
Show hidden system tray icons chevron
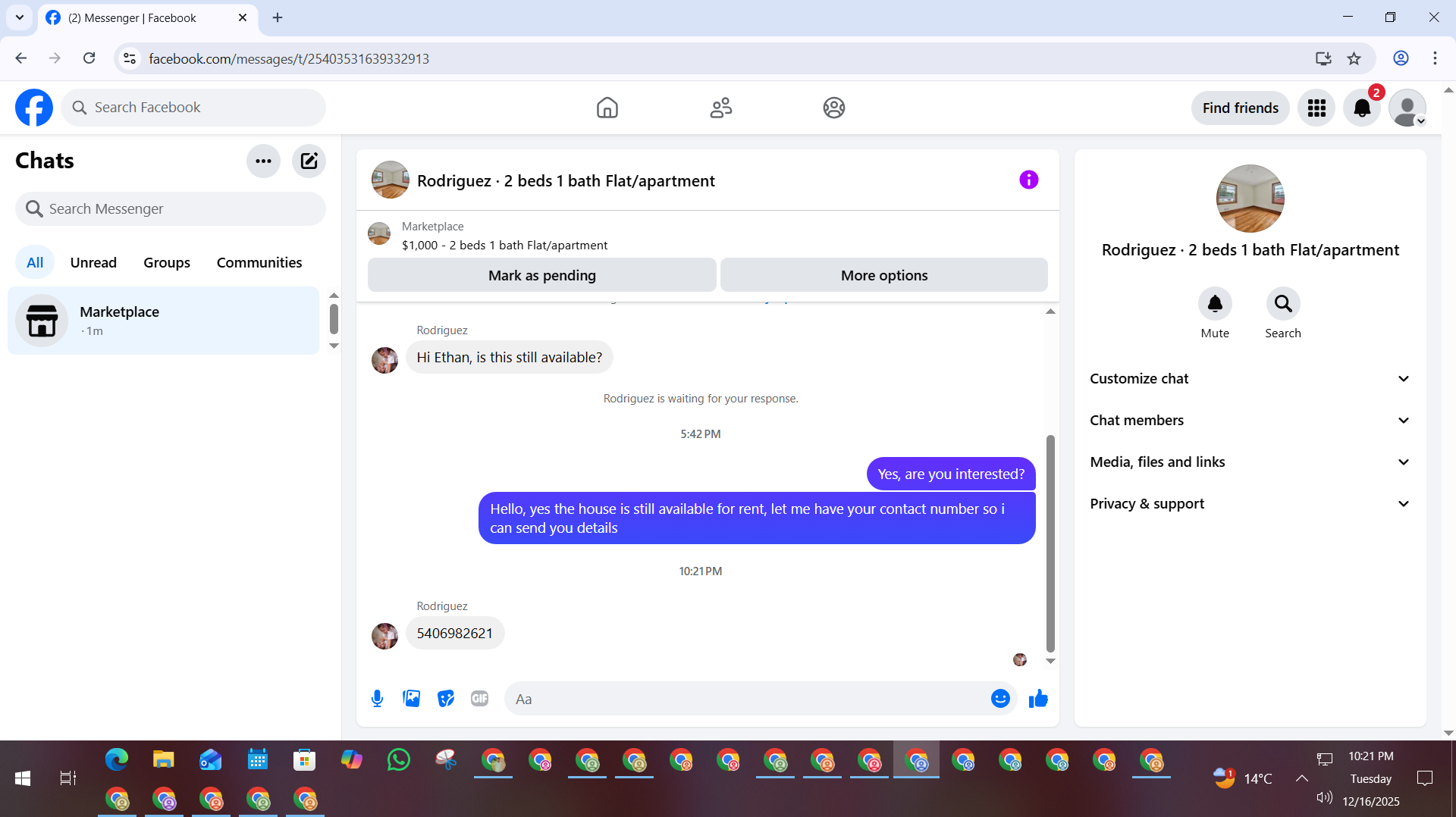1301,778
